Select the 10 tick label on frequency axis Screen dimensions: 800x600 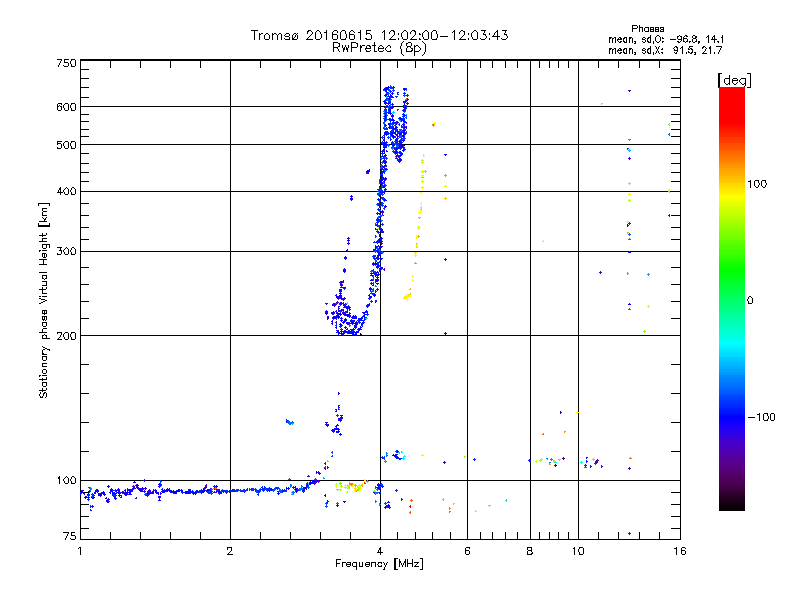tap(578, 551)
